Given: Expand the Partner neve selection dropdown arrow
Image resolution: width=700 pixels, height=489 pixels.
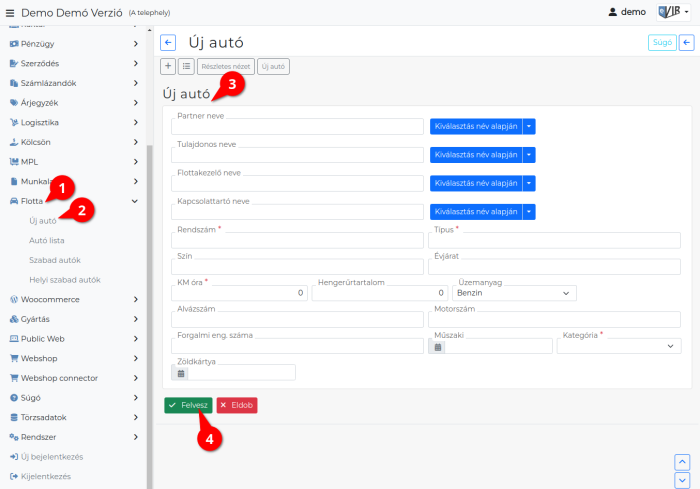Looking at the screenshot, I should [x=529, y=127].
